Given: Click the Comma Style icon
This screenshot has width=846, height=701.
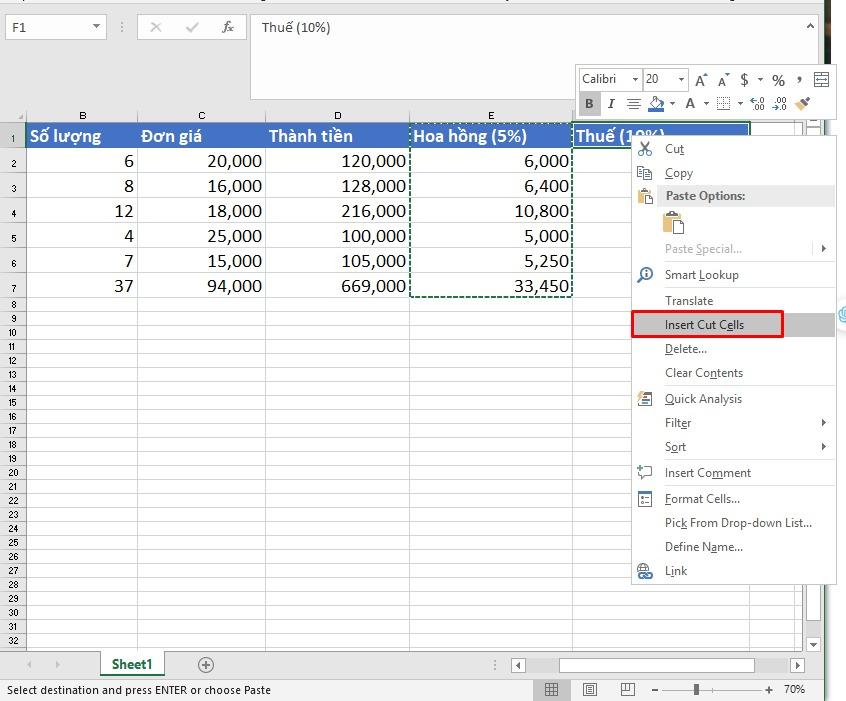Looking at the screenshot, I should [800, 80].
